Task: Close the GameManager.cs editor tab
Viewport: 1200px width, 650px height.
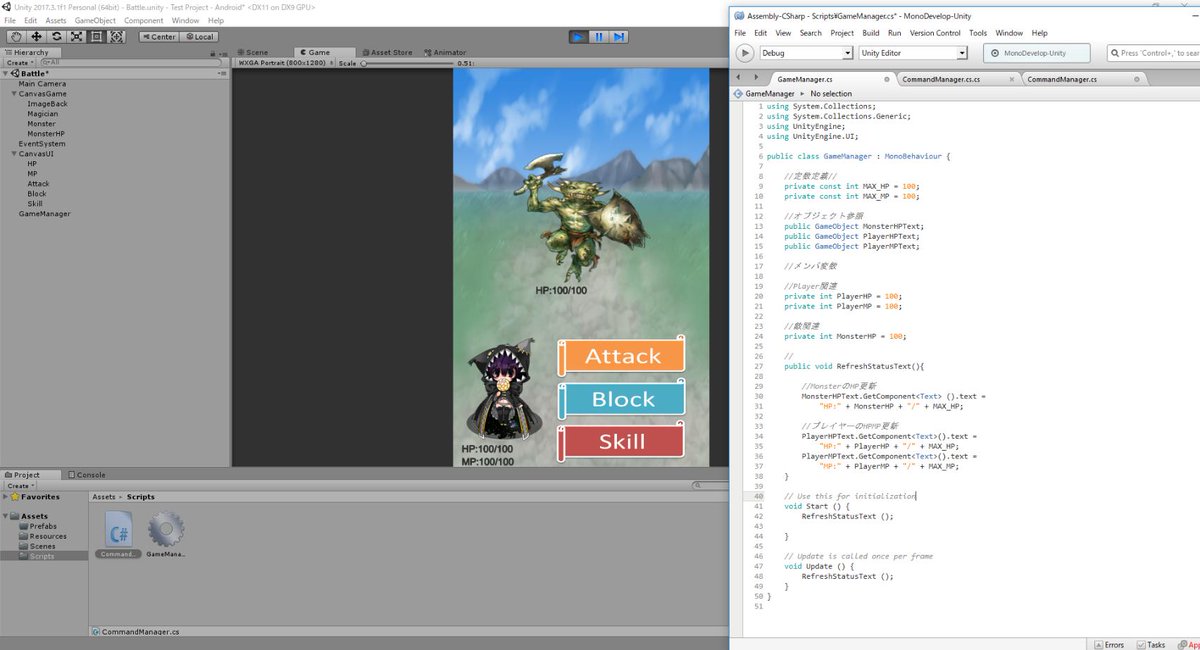Action: [886, 79]
